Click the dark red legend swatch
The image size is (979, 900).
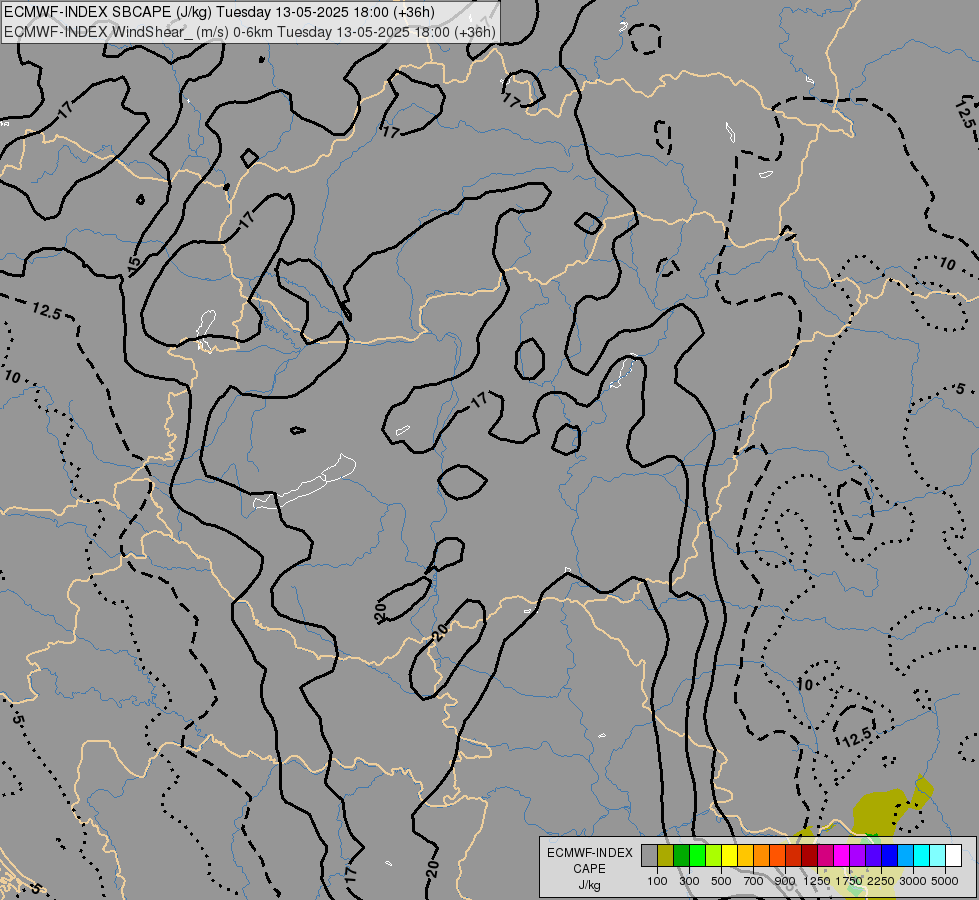tap(810, 855)
